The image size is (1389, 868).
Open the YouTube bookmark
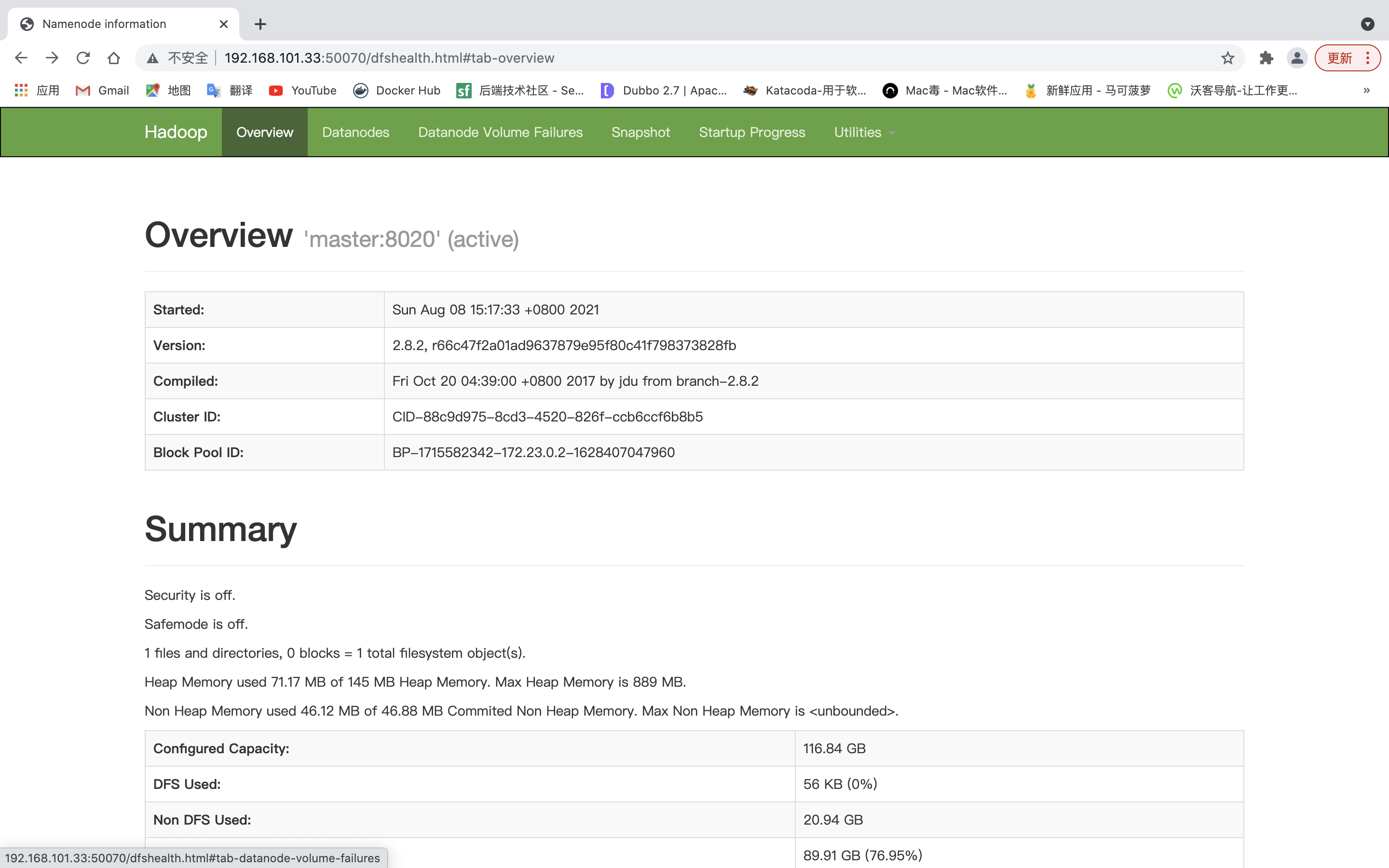tap(302, 90)
